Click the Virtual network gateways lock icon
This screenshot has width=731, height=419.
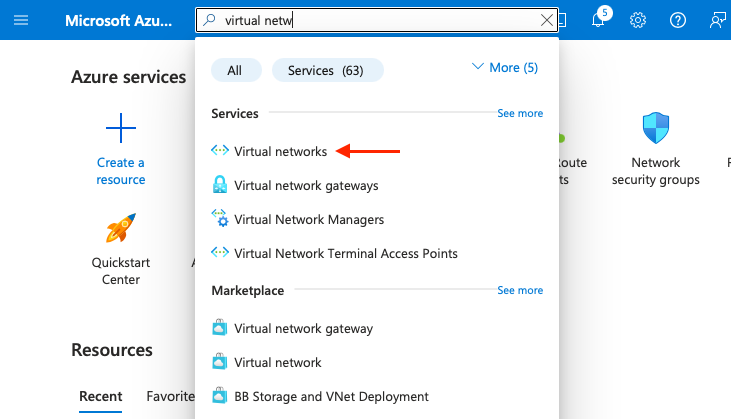click(220, 185)
